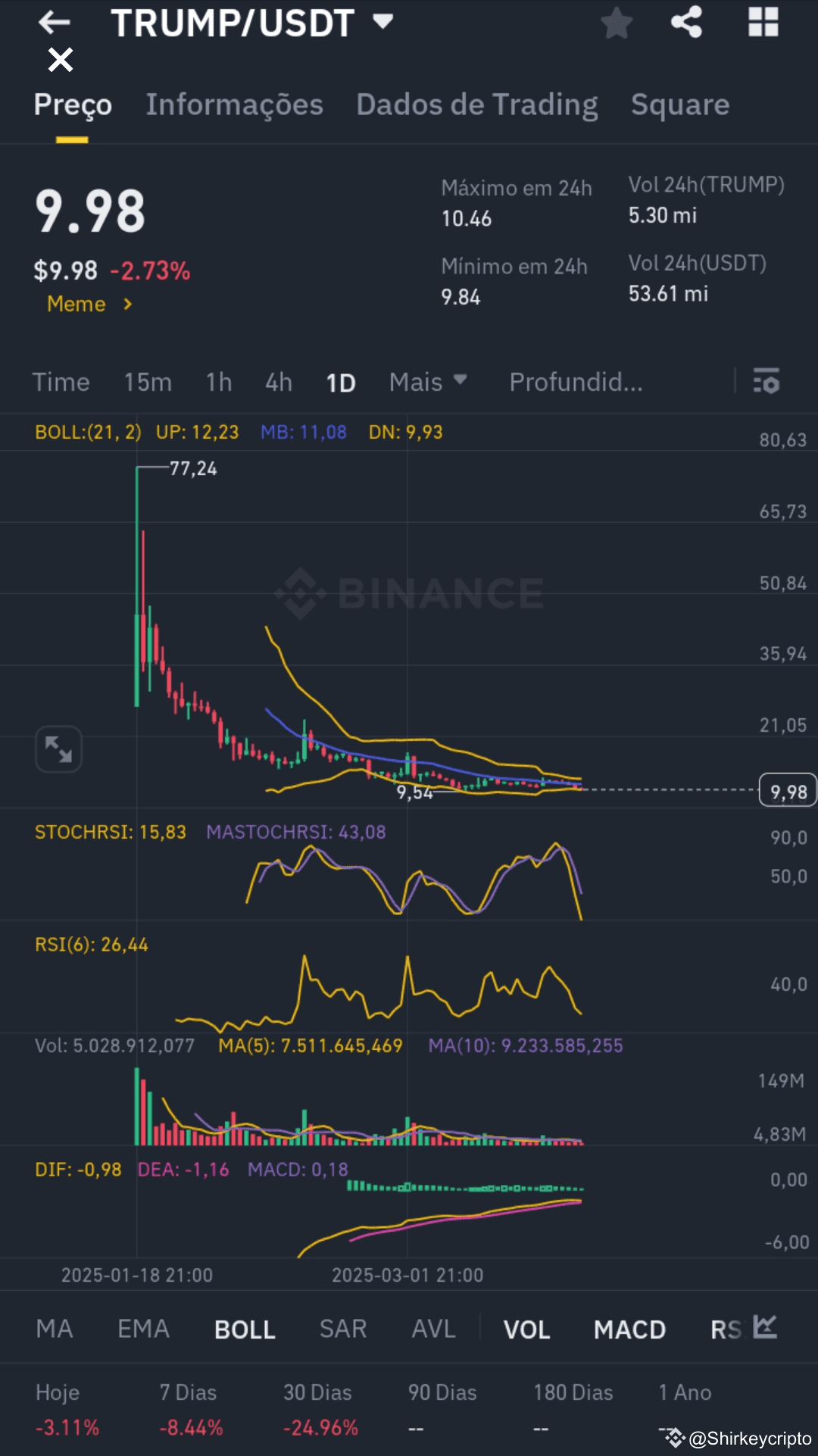Tap the 7 Dias -8.44% entry
This screenshot has width=818, height=1456.
[191, 1410]
